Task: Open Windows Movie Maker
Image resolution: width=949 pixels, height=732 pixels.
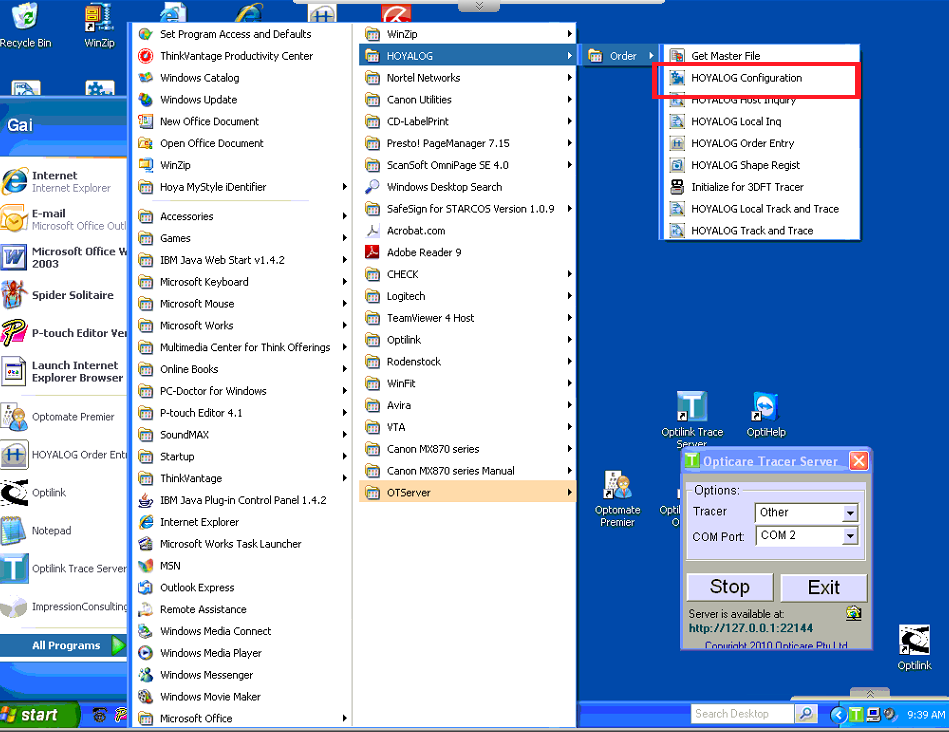Action: [x=243, y=697]
